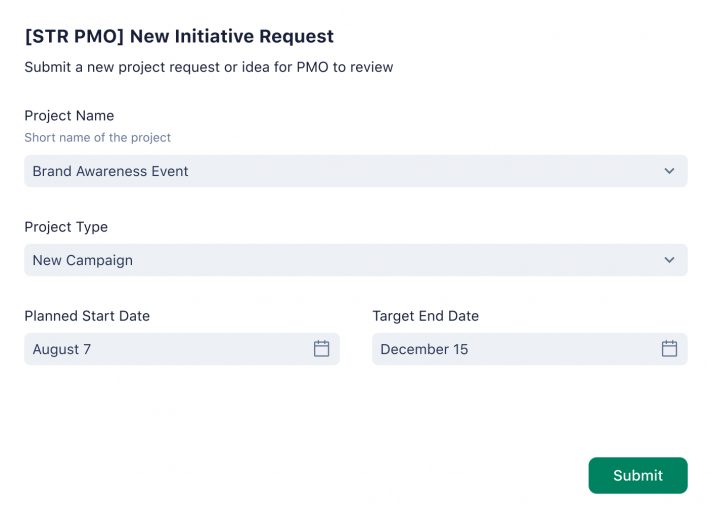Open the New Campaign dropdown
This screenshot has height=518, width=712.
click(356, 260)
